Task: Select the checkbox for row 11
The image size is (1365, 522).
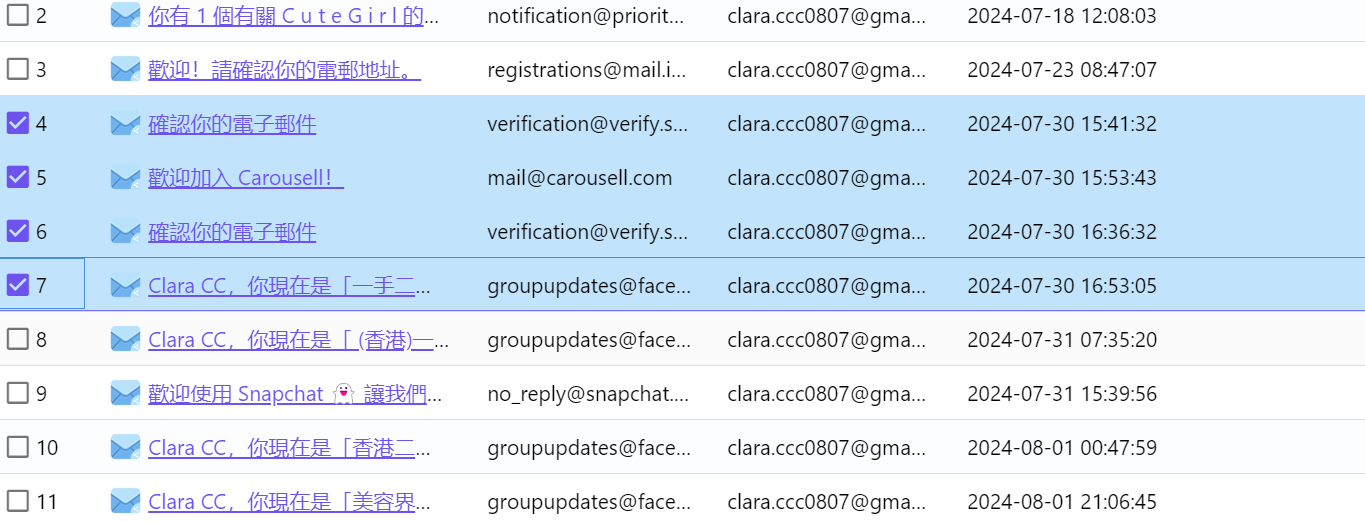Action: 18,501
